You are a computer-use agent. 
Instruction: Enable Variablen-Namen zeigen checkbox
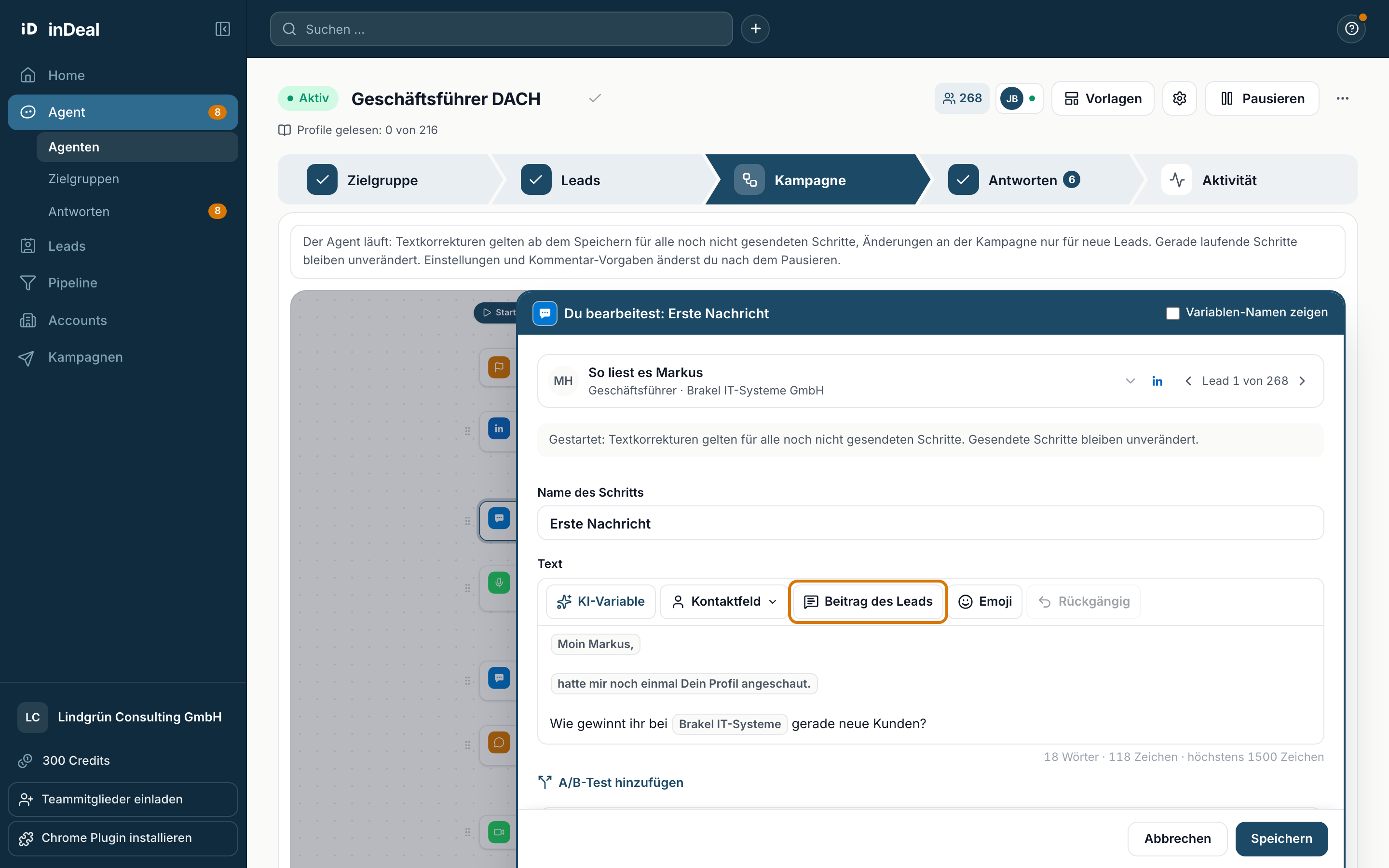click(x=1172, y=313)
